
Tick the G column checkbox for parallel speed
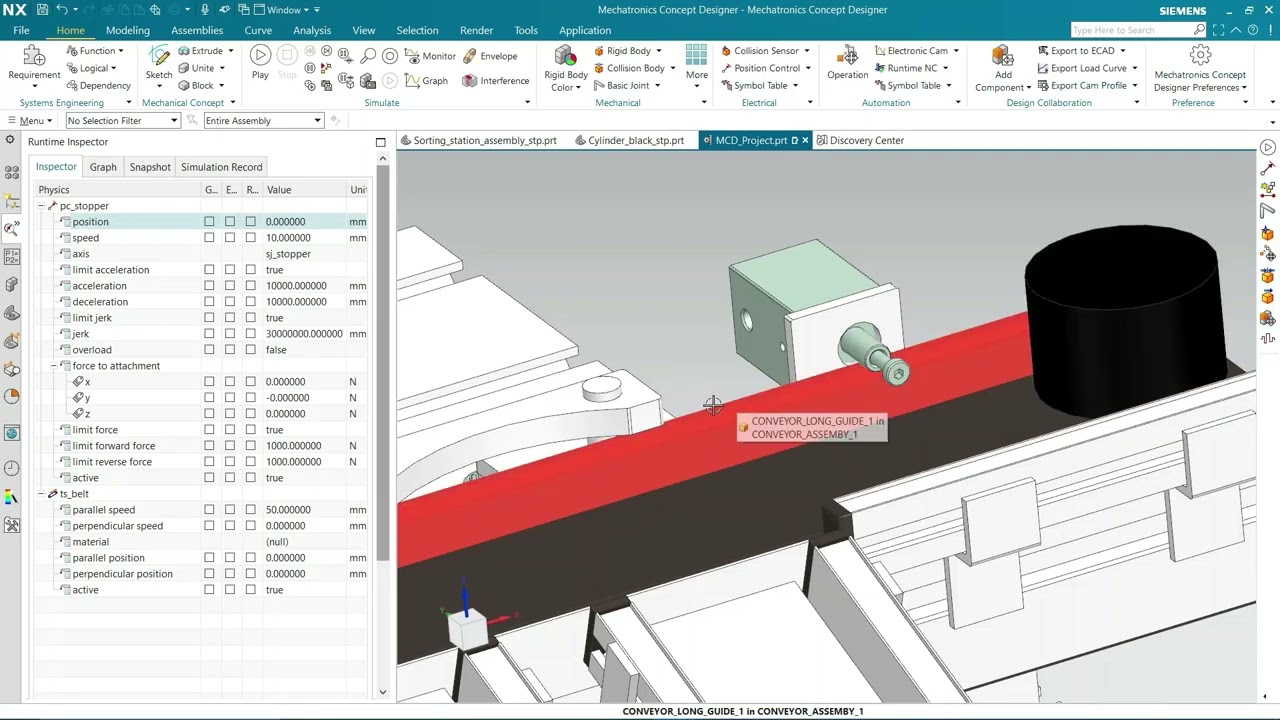pyautogui.click(x=209, y=510)
